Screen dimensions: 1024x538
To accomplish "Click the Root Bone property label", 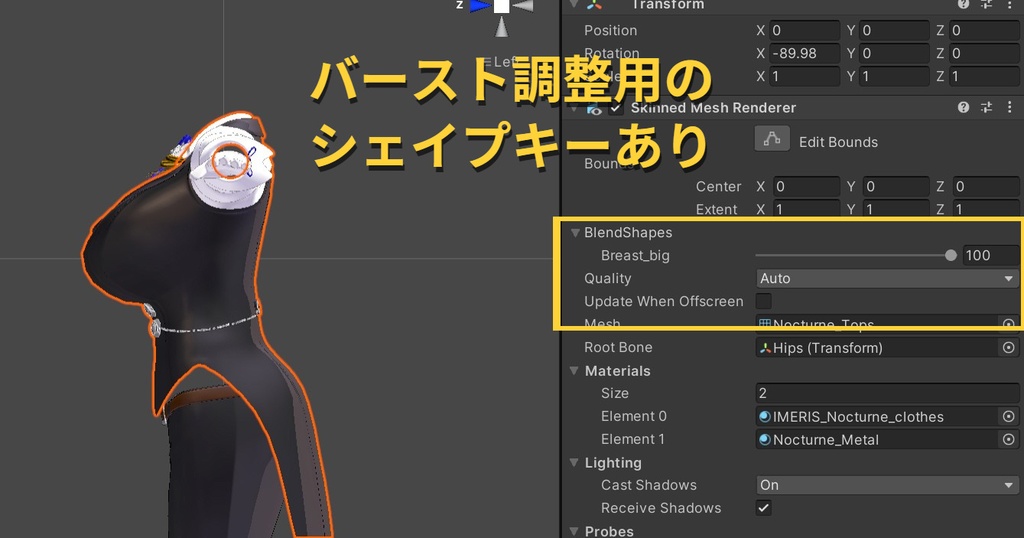I will coord(618,347).
